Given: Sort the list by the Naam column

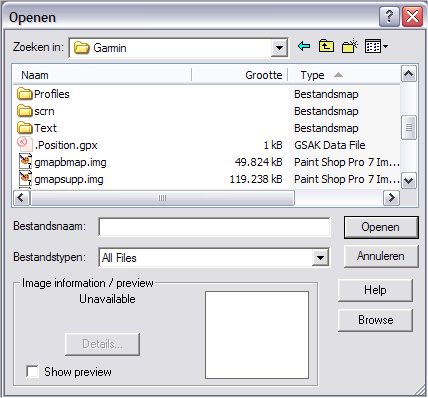Looking at the screenshot, I should (102, 75).
